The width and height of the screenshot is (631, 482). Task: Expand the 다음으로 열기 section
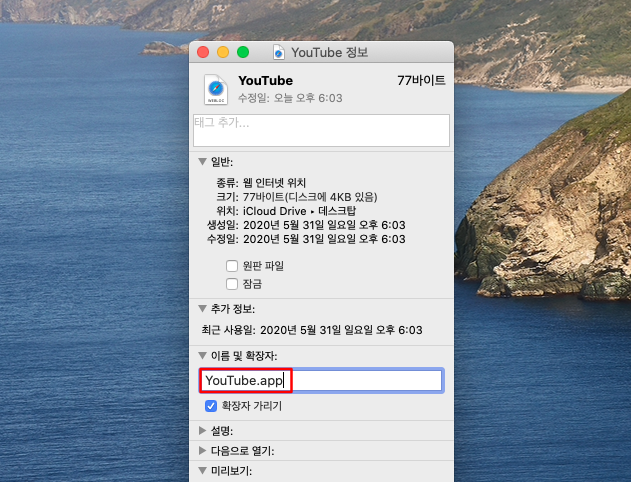[x=202, y=451]
